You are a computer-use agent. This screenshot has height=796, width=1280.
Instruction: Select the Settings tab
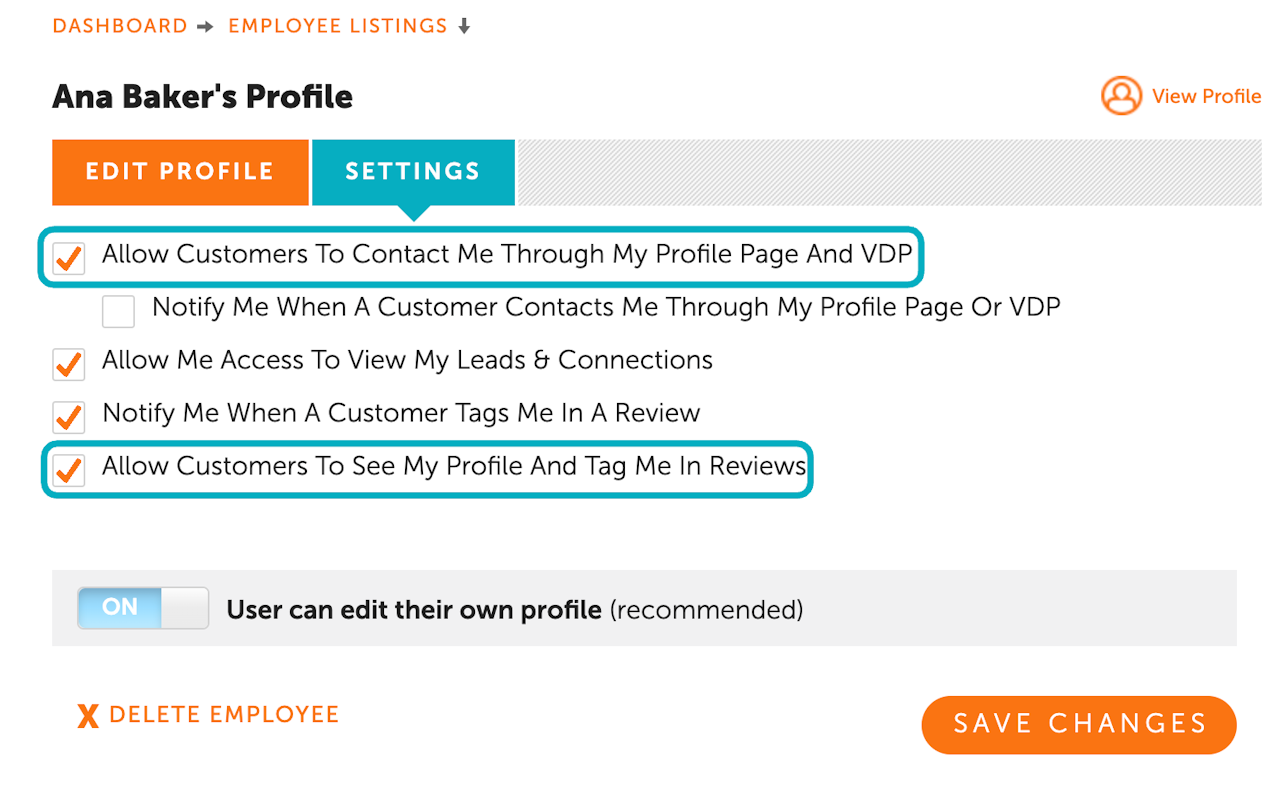(413, 172)
